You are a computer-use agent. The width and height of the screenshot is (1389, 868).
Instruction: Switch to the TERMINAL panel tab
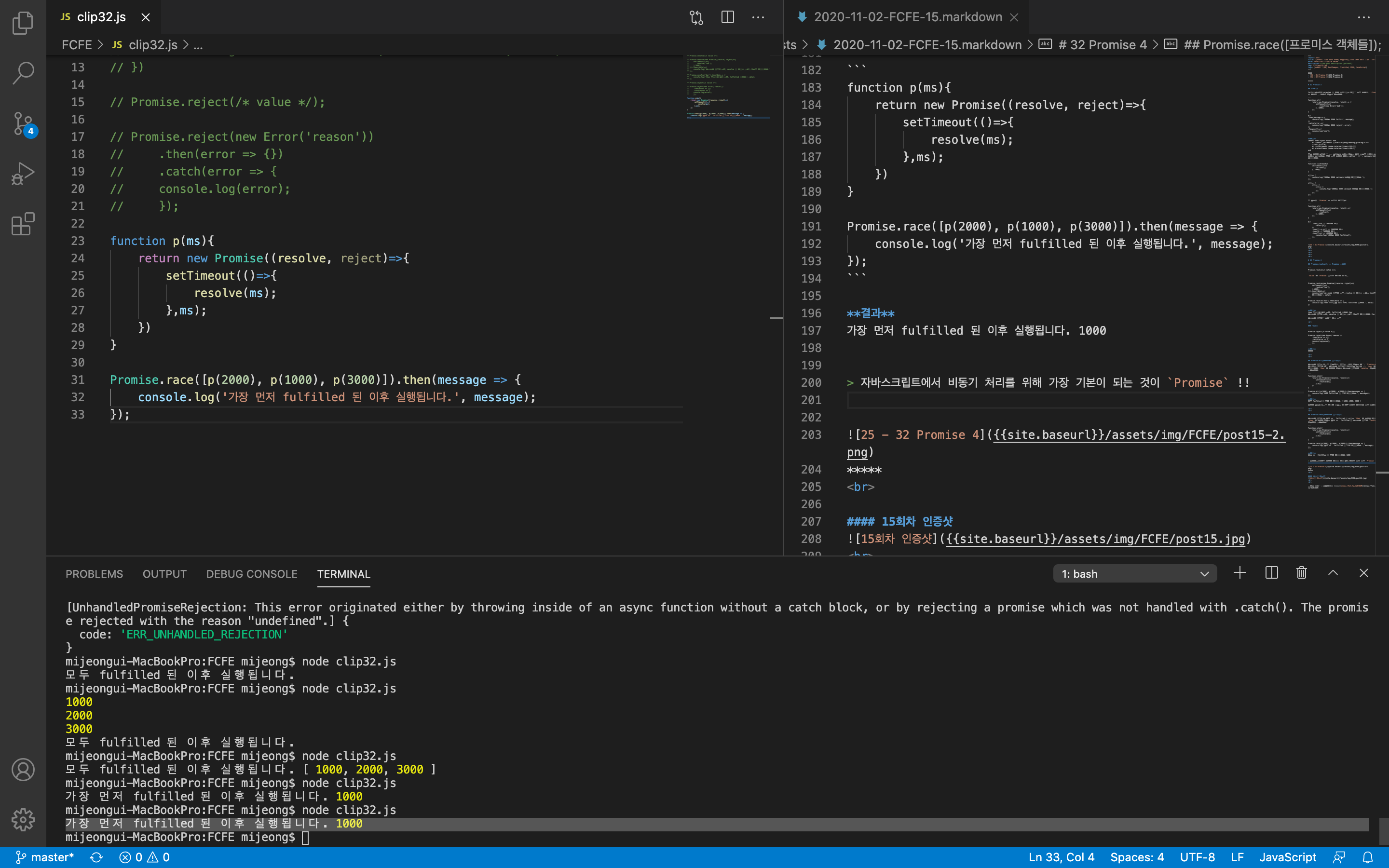click(x=344, y=574)
